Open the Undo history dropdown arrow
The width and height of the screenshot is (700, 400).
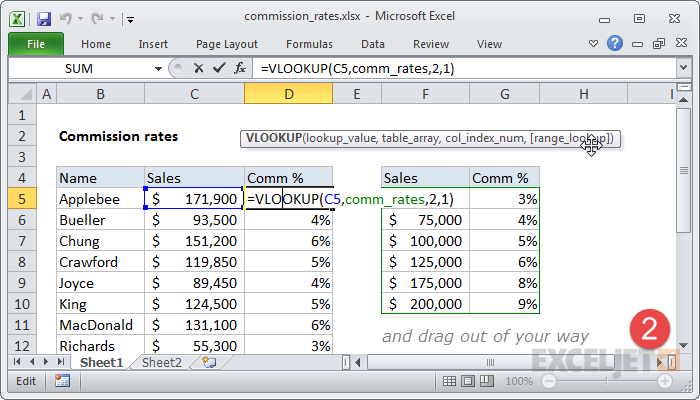coord(80,19)
